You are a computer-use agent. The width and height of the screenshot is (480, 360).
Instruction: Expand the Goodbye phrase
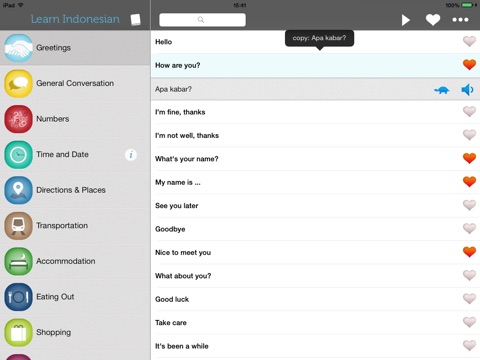coord(315,229)
